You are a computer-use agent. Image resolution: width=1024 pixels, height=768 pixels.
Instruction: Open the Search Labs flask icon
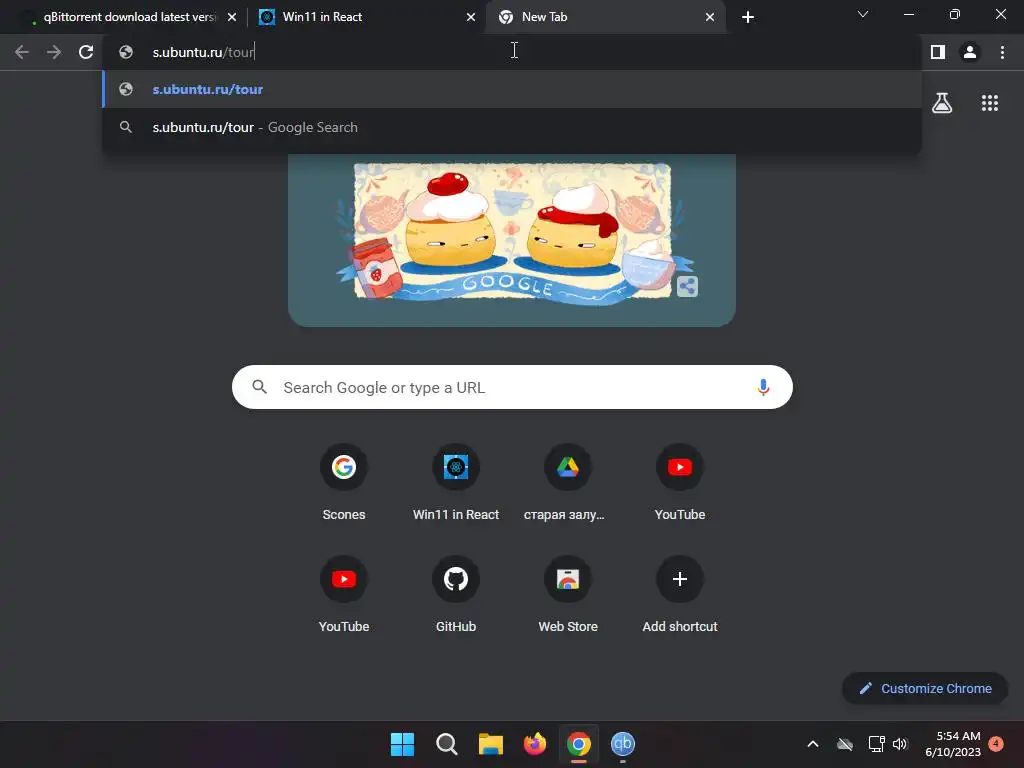(942, 103)
